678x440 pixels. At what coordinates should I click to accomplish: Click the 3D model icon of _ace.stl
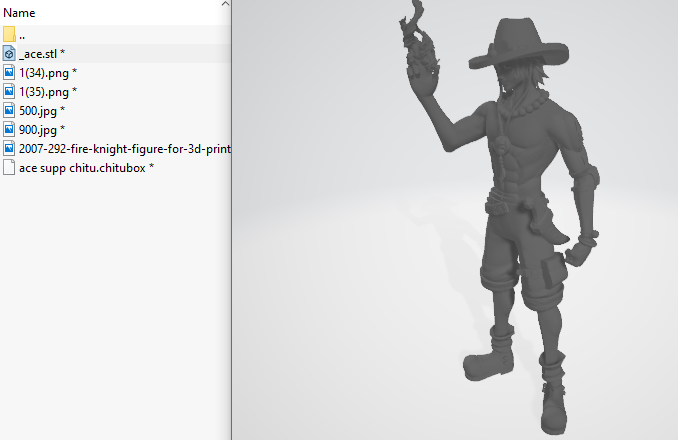[9, 54]
